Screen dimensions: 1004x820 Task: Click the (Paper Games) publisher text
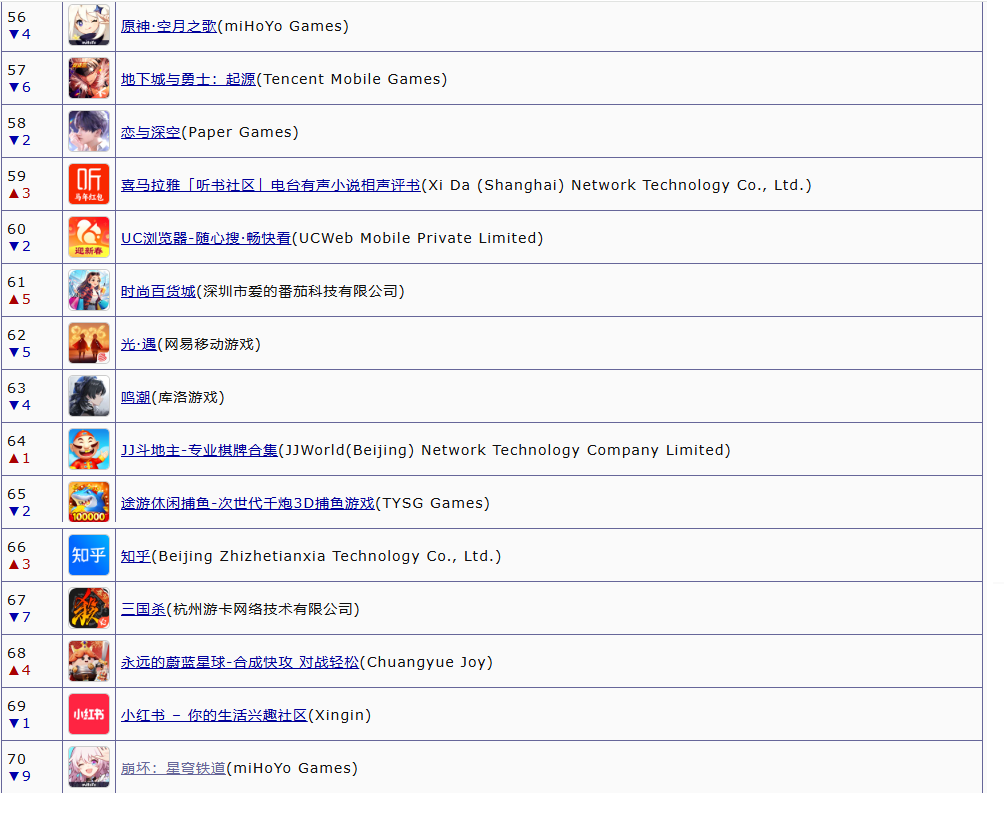240,133
